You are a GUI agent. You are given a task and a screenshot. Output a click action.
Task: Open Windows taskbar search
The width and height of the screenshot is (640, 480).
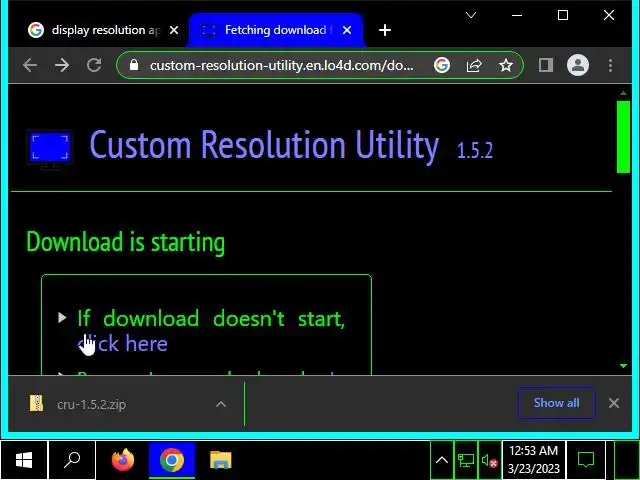tap(72, 460)
